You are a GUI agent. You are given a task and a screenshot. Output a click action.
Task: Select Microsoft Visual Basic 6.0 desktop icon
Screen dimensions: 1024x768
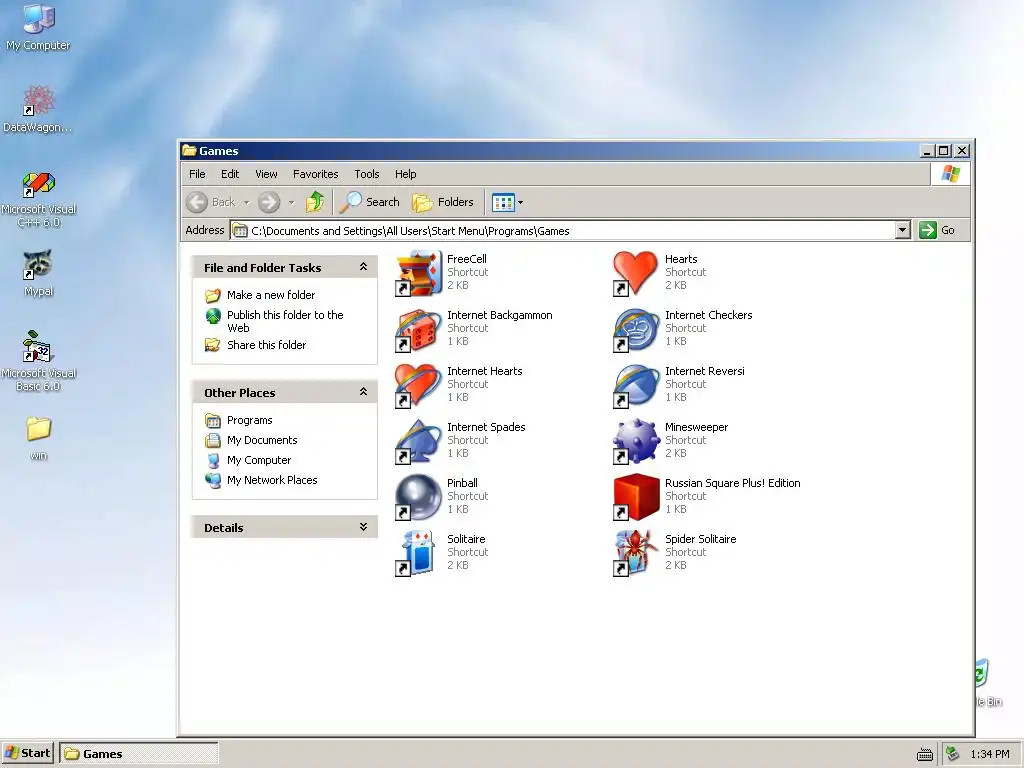click(39, 360)
